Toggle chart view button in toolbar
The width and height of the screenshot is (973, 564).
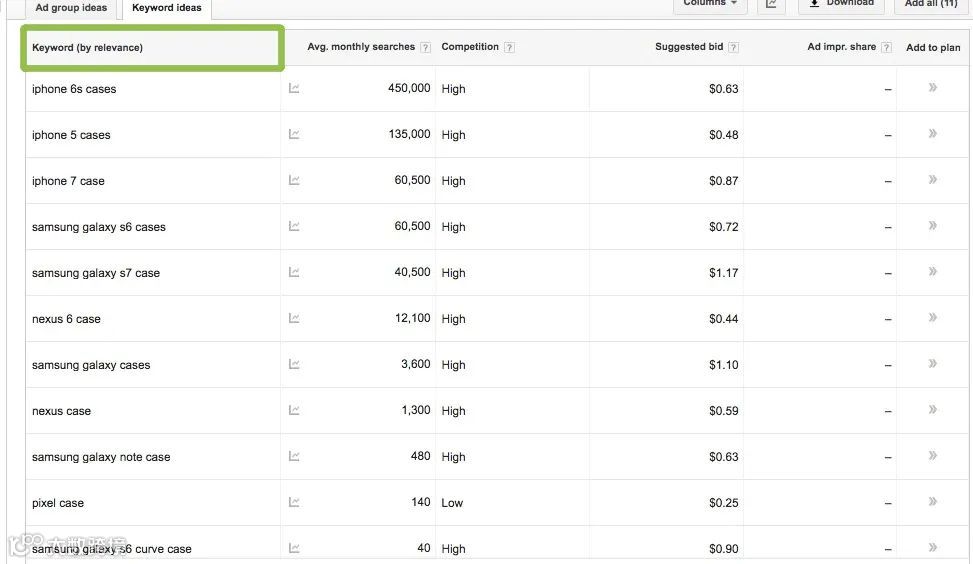[771, 5]
